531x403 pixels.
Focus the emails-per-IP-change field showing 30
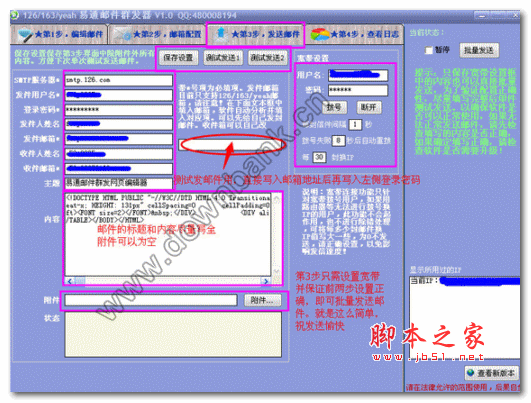tap(319, 157)
